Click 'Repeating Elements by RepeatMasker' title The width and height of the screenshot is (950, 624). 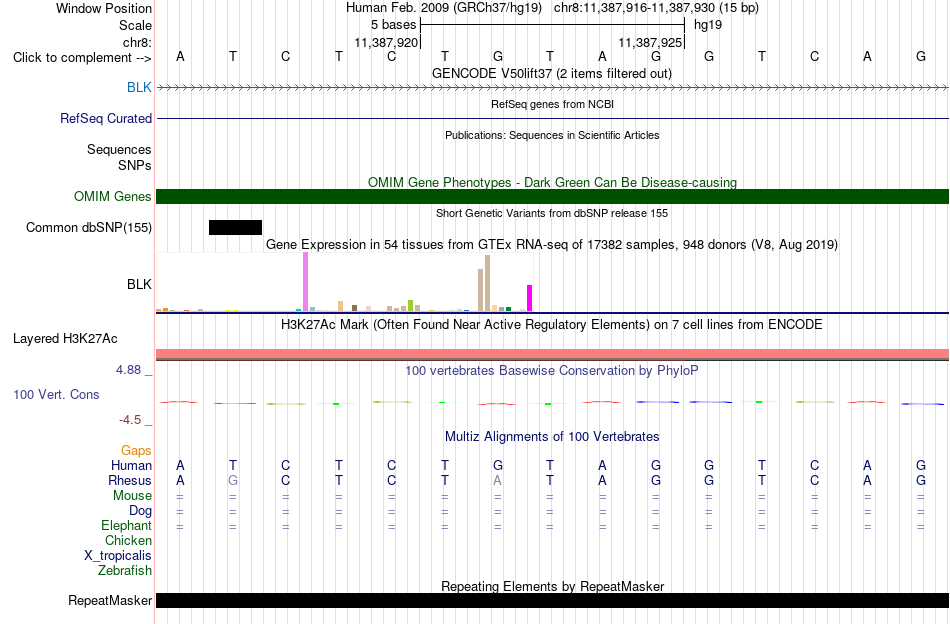(552, 586)
